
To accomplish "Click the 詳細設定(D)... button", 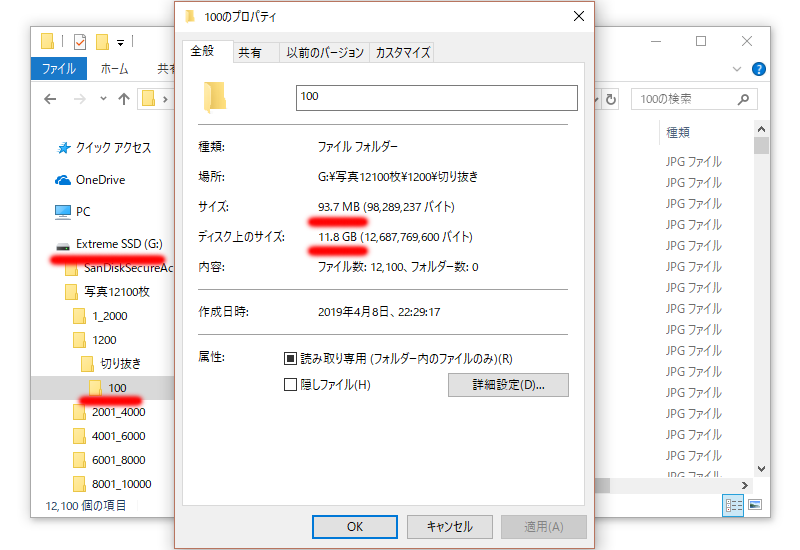I will point(508,385).
